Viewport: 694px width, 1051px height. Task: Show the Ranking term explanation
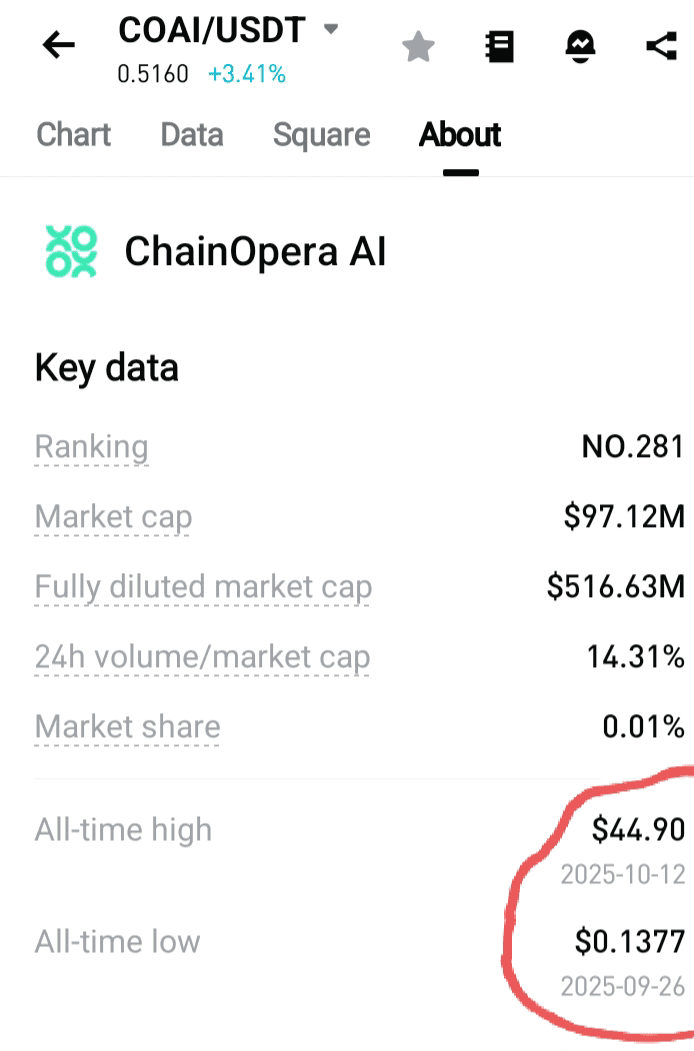point(92,447)
